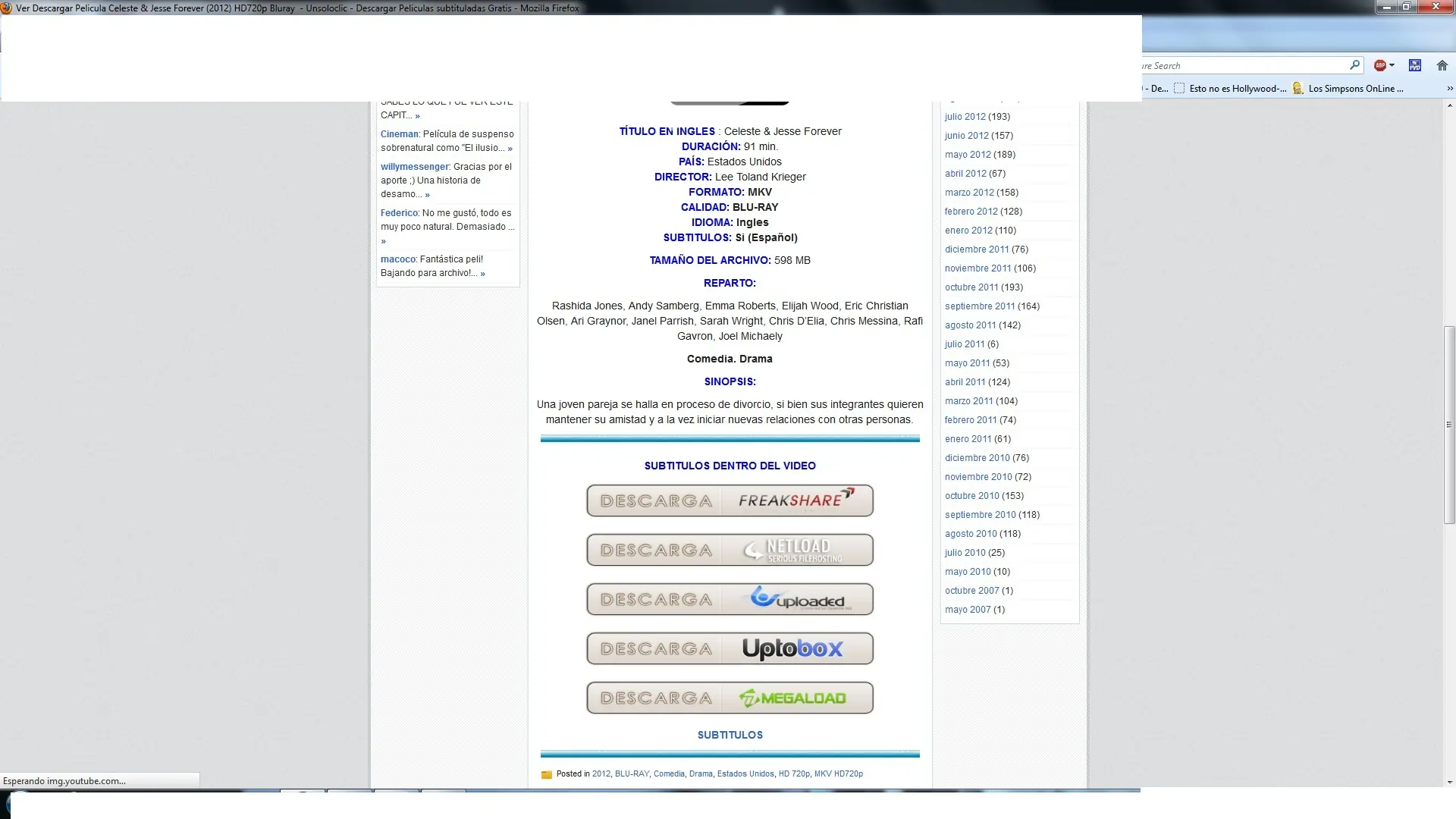This screenshot has height=819, width=1456.
Task: Open Esto no es Hollywood bookmark
Action: click(1230, 88)
